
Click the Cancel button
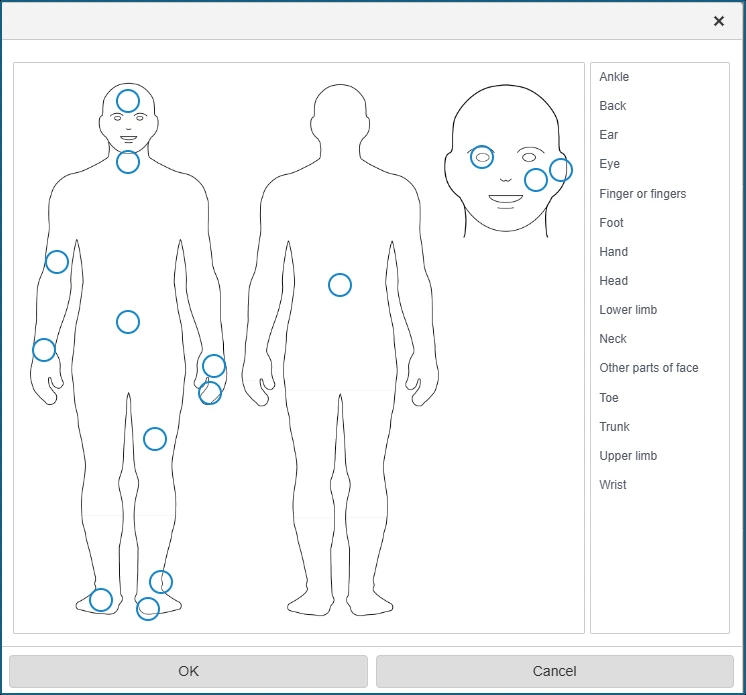[x=555, y=671]
